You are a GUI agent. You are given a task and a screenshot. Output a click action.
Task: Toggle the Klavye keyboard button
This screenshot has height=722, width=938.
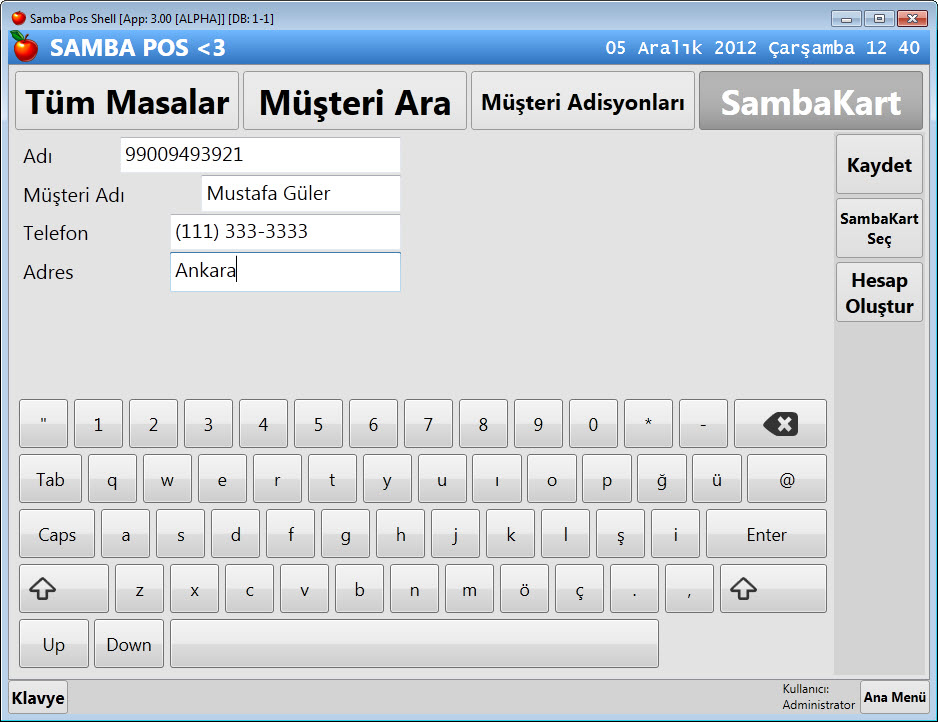click(x=38, y=698)
